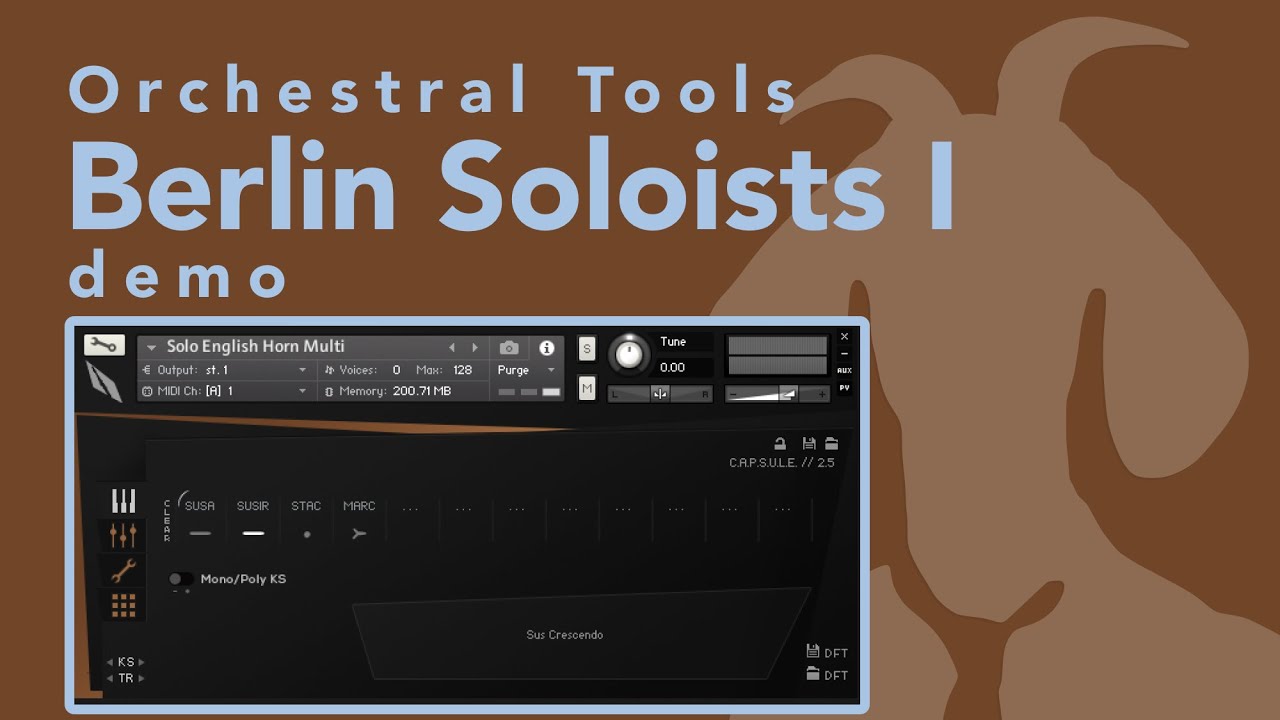
Task: Save the preset with the C.A.P.S.U.L.E. floppy-disk icon
Action: coord(809,444)
